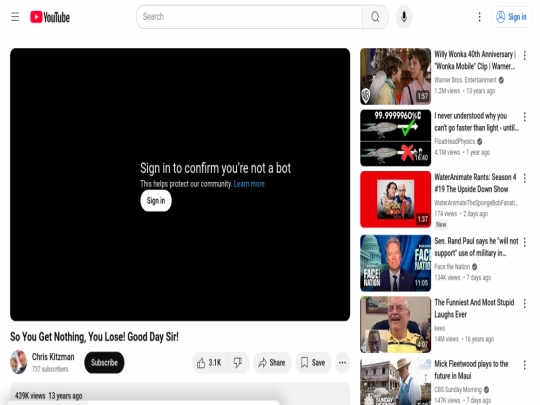The image size is (540, 405).
Task: Open options for faster than light video
Action: click(525, 117)
